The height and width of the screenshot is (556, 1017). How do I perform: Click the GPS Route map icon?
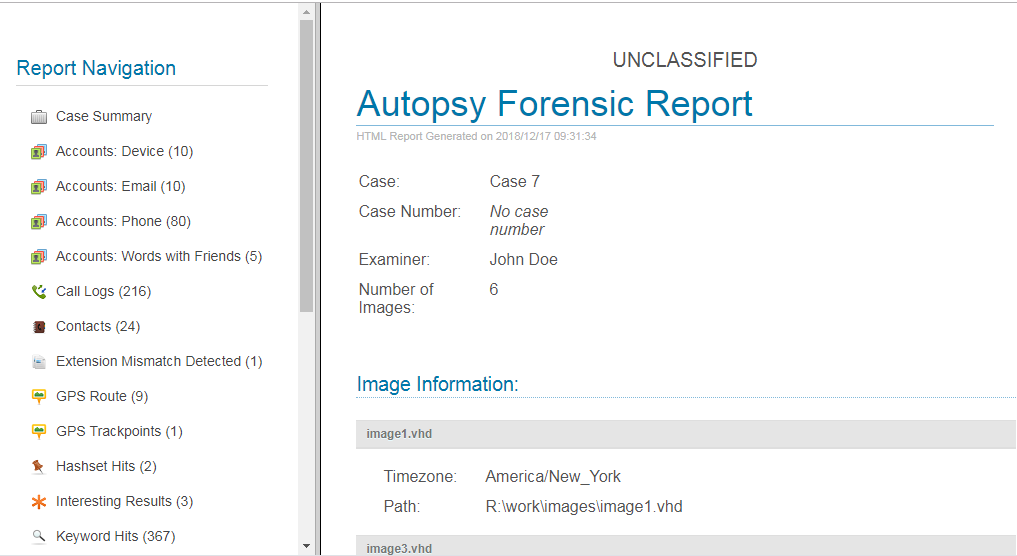[x=39, y=397]
